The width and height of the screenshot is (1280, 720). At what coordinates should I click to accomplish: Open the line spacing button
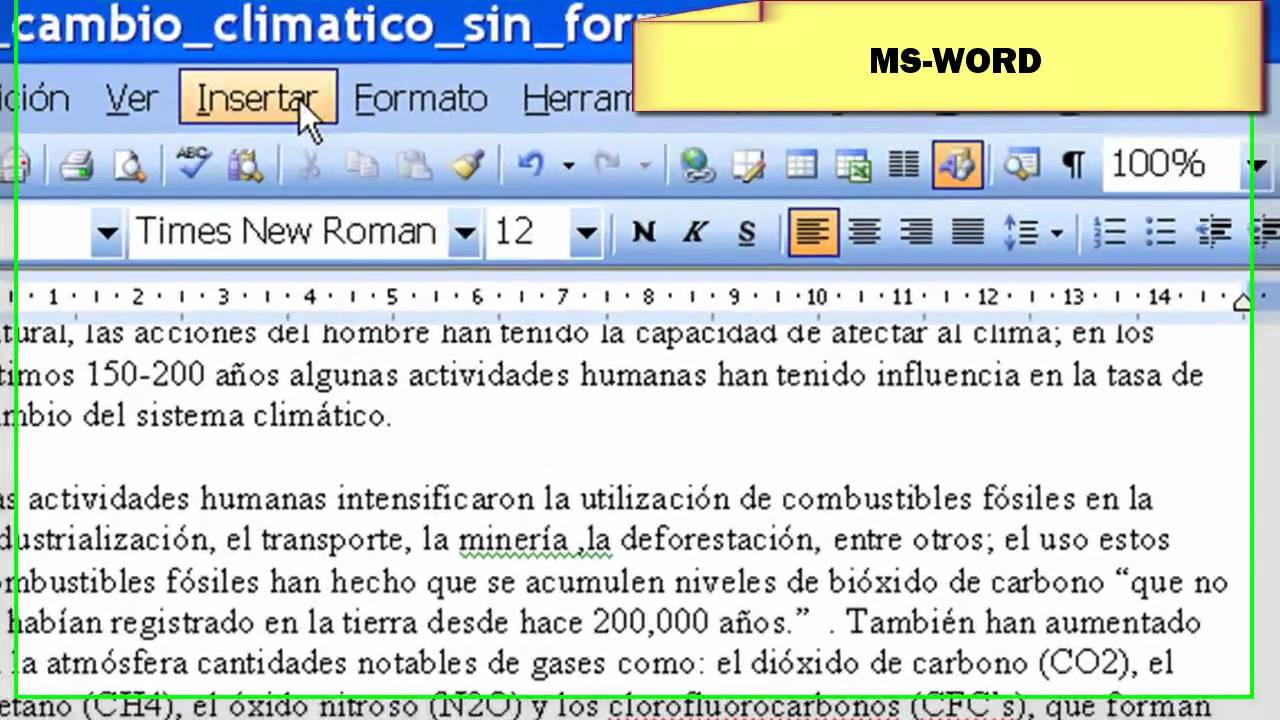pos(1021,233)
